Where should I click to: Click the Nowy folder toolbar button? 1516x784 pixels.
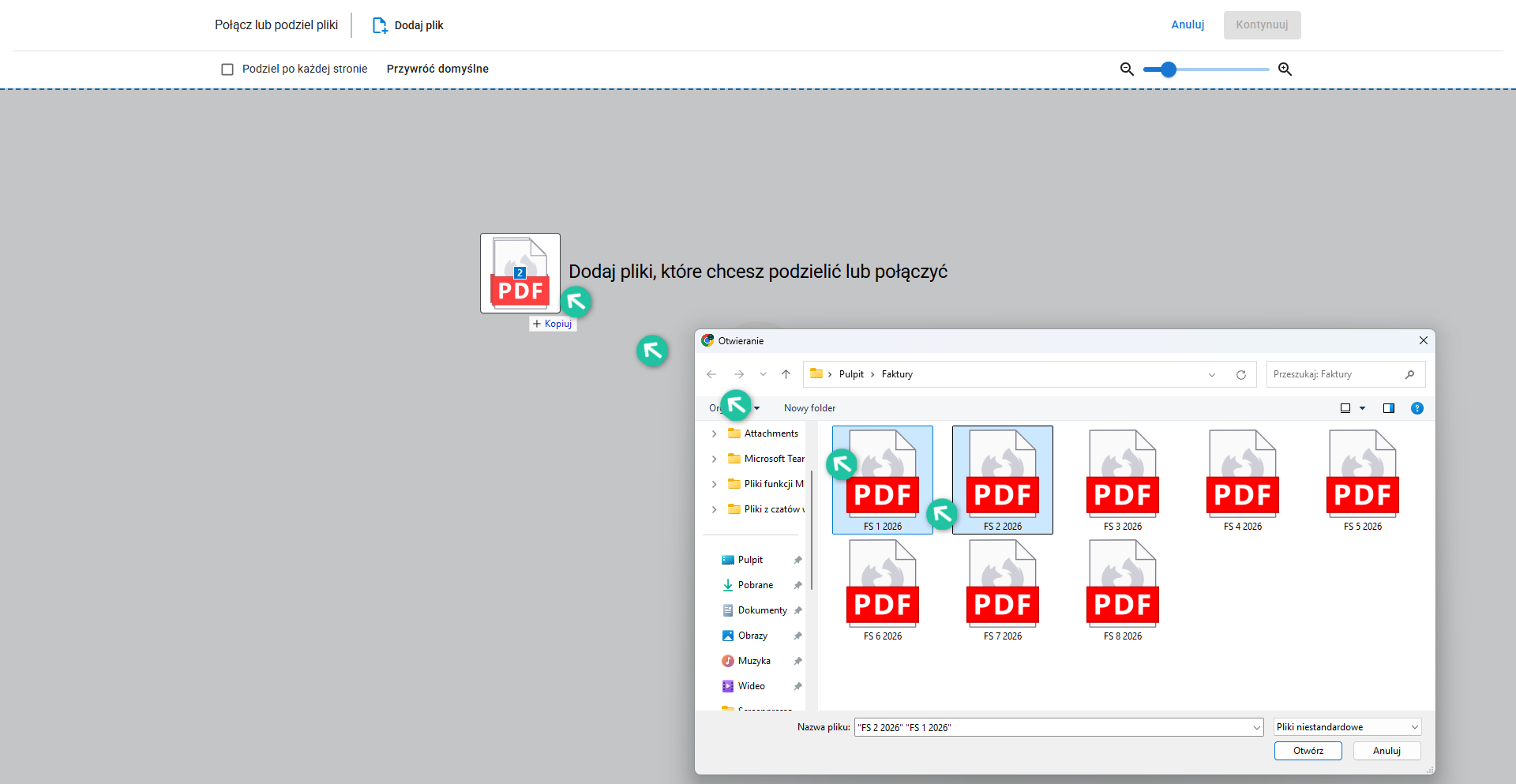point(809,408)
